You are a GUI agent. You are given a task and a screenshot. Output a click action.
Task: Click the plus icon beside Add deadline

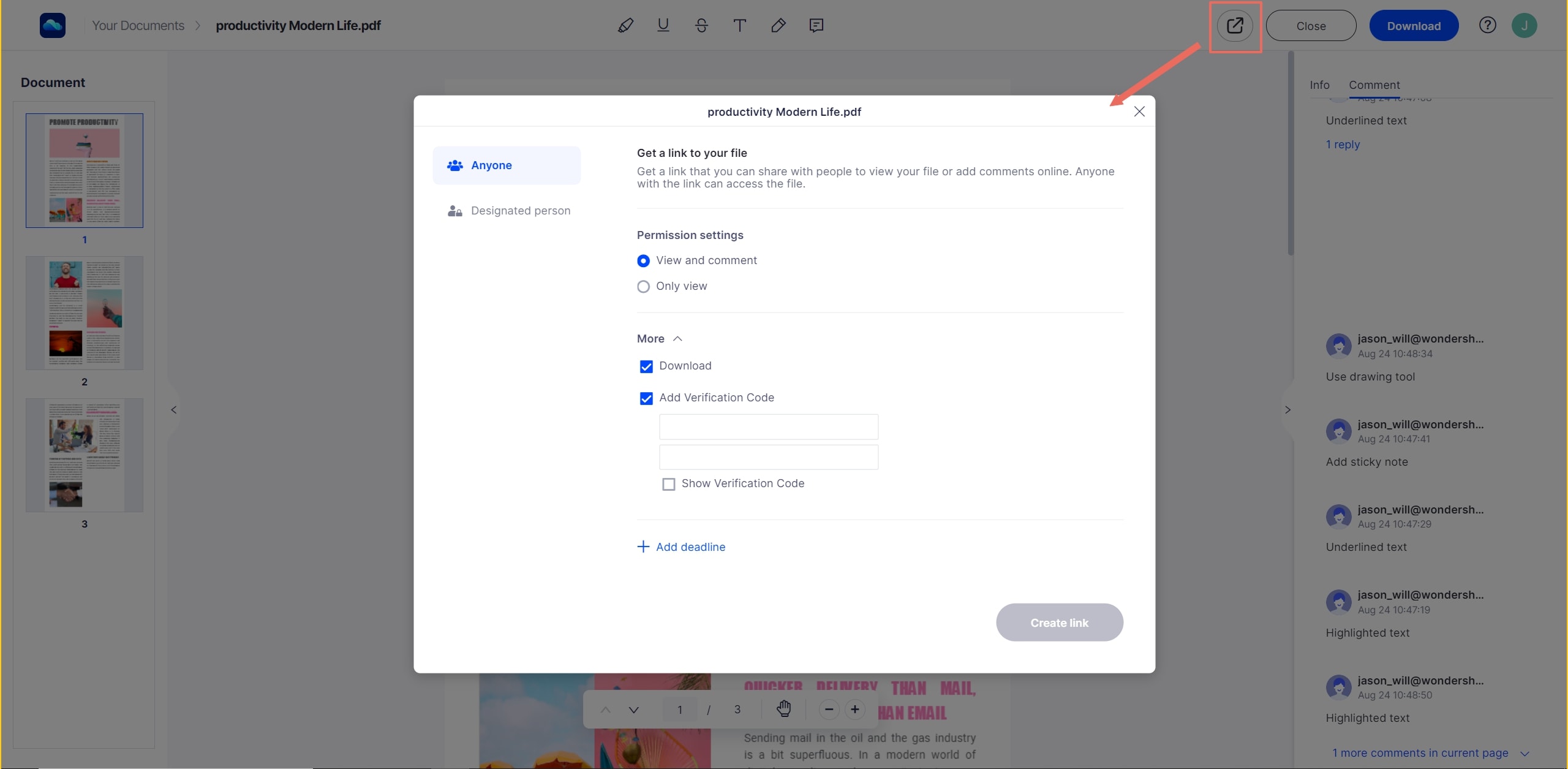[x=643, y=547]
